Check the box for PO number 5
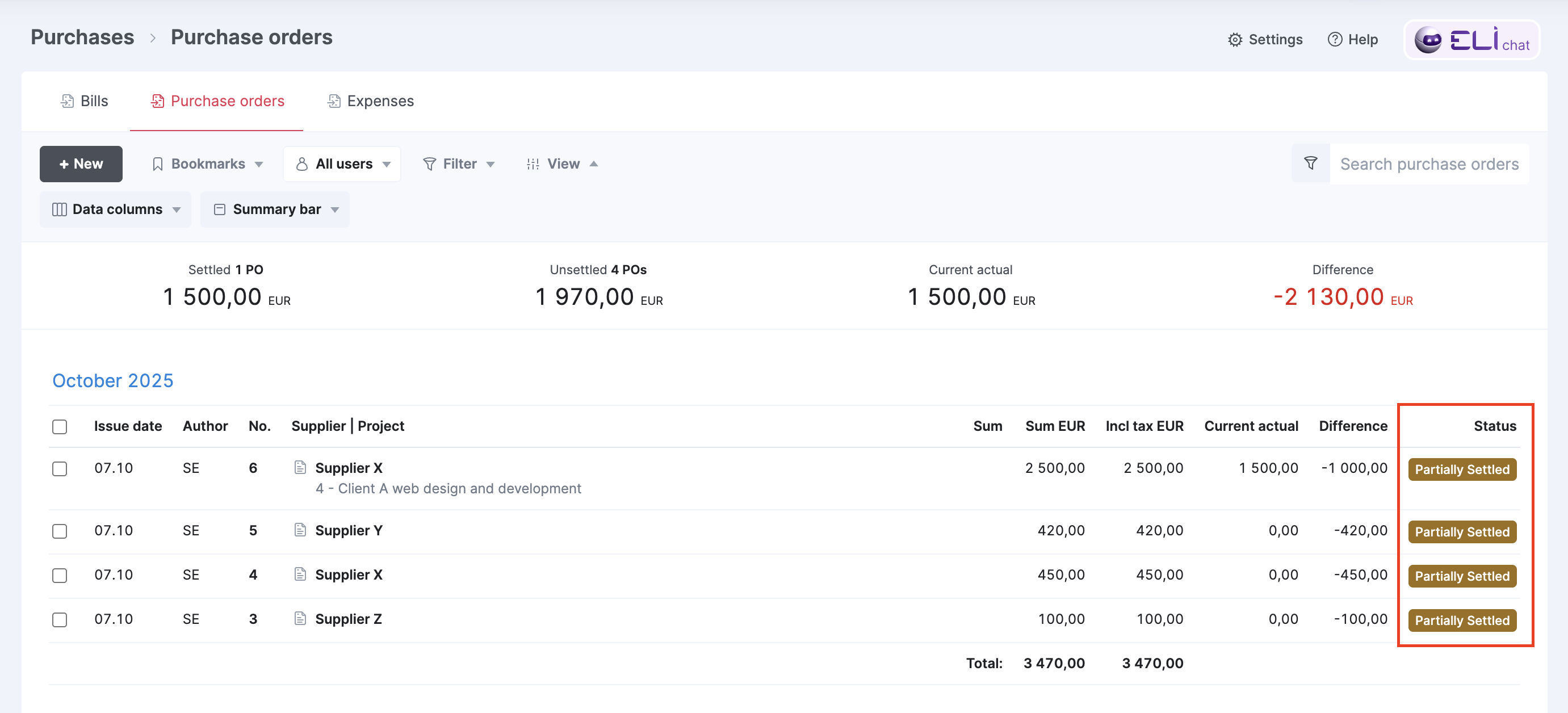 pyautogui.click(x=60, y=531)
